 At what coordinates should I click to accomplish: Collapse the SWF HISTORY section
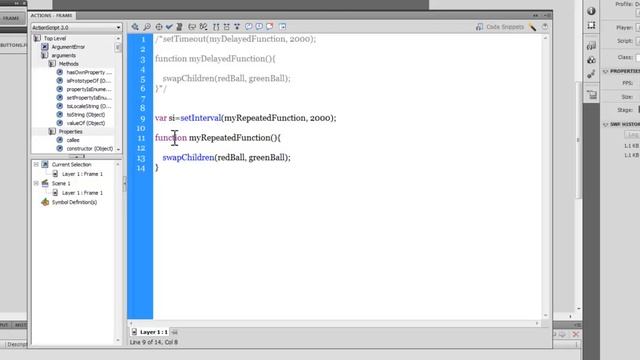click(x=606, y=124)
